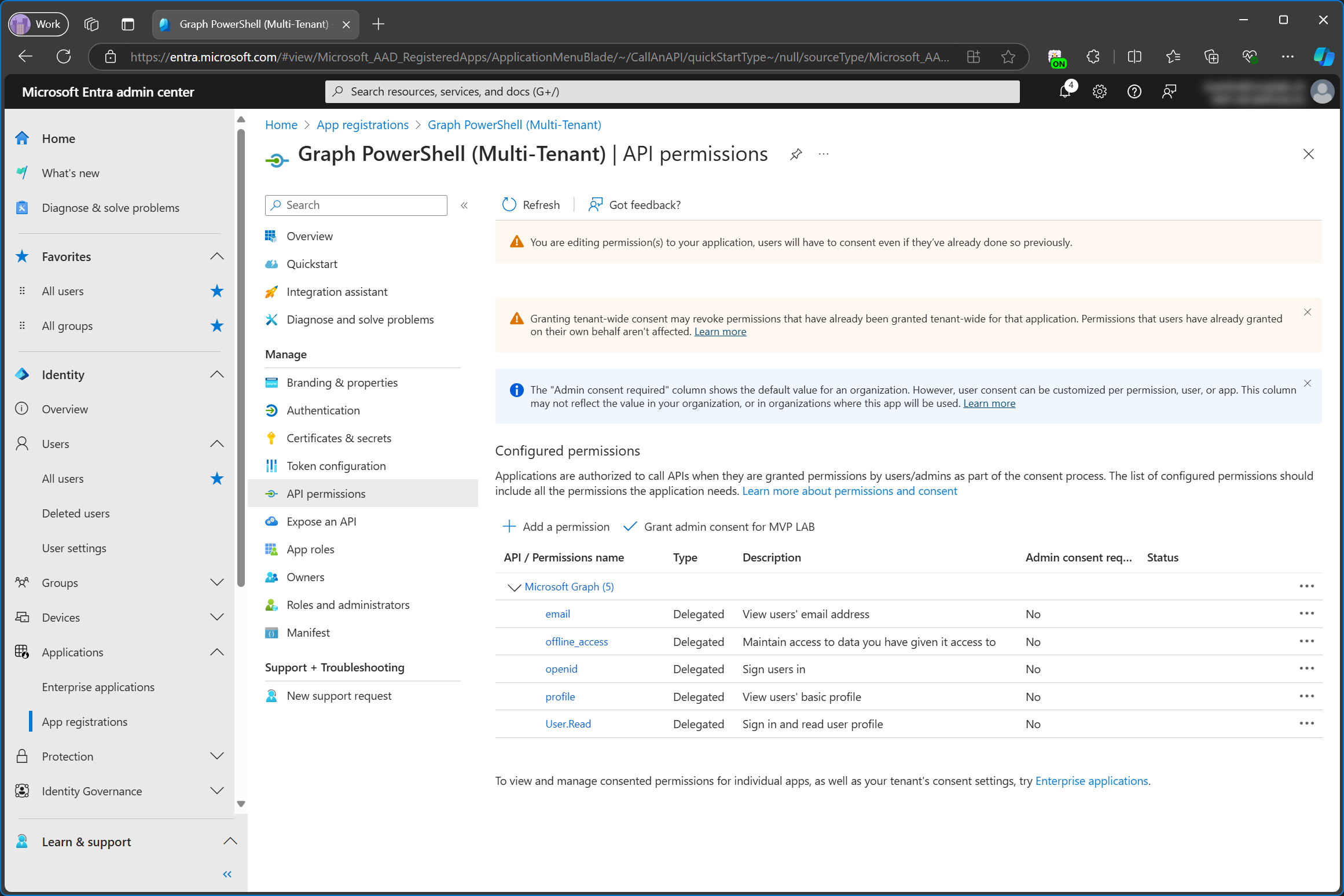Viewport: 1344px width, 896px height.
Task: Click Grant admin consent for MVP LAB
Action: 718,527
